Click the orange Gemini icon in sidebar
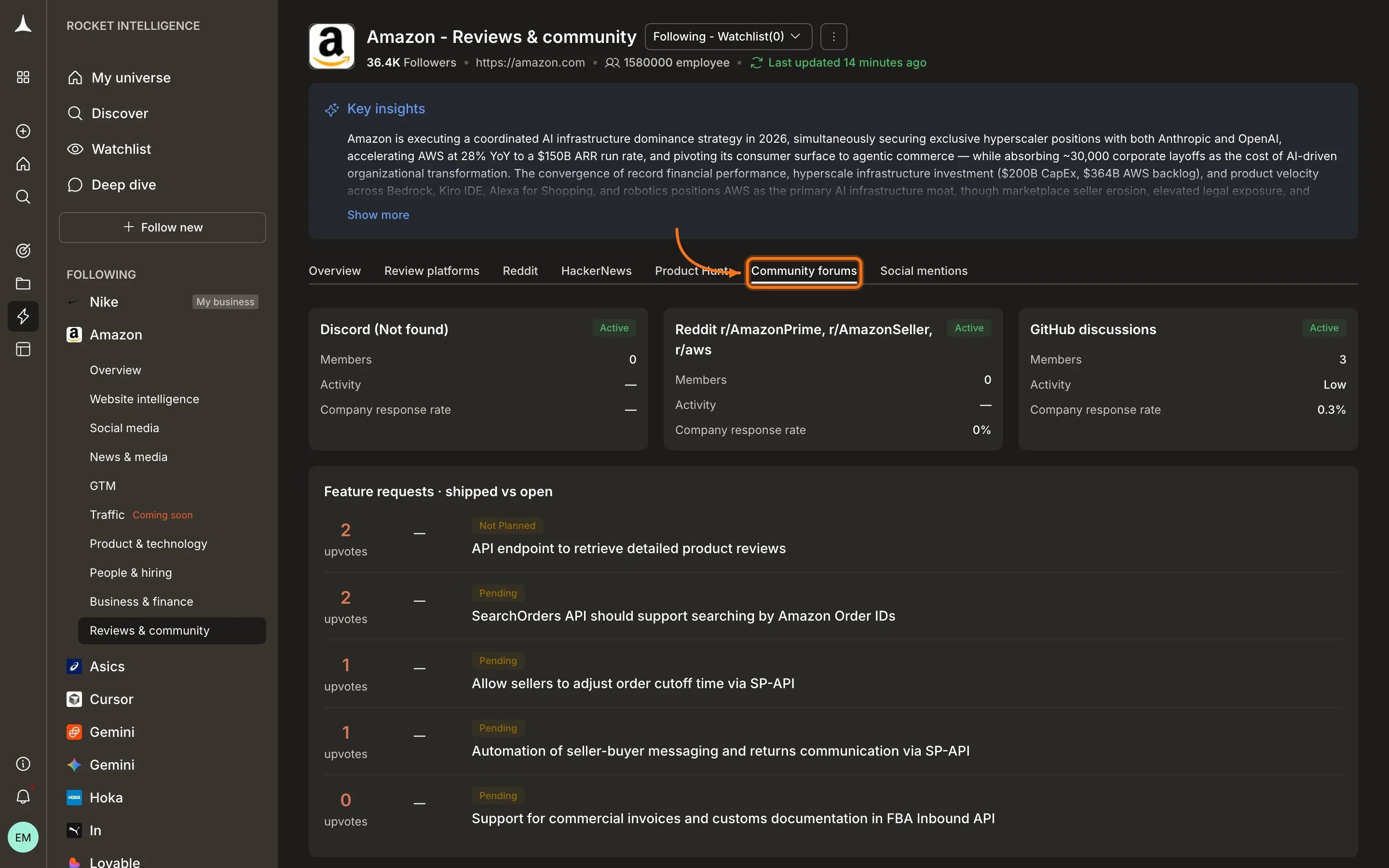1389x868 pixels. pyautogui.click(x=74, y=732)
